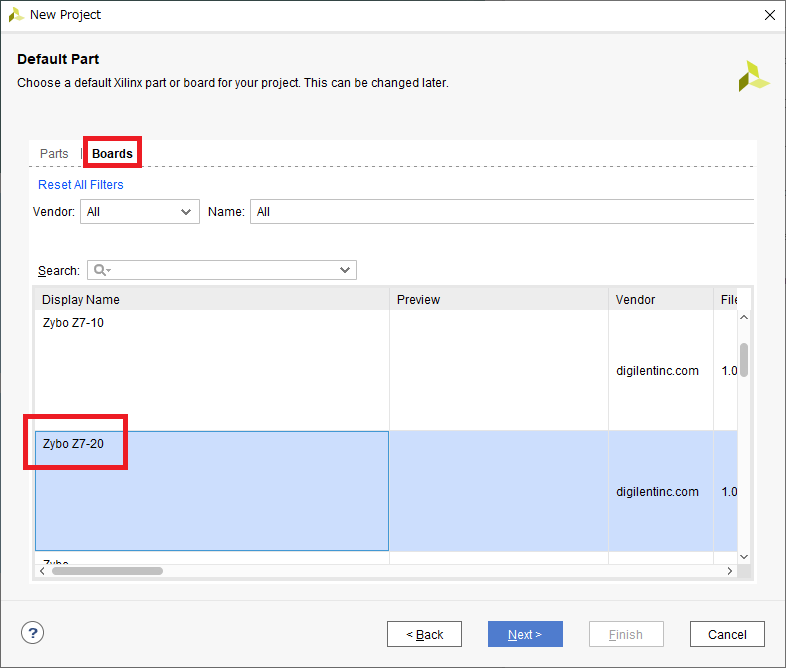The image size is (786, 668).
Task: Click the Reset All Filters link
Action: pyautogui.click(x=81, y=185)
